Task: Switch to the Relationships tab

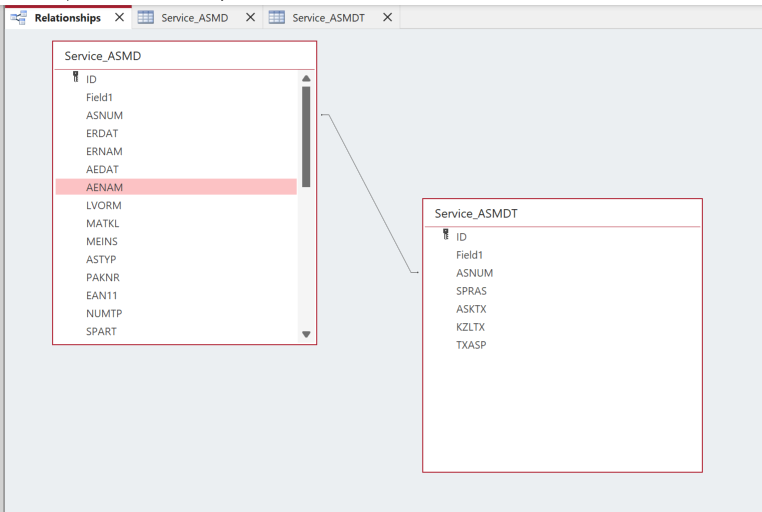Action: (x=67, y=18)
